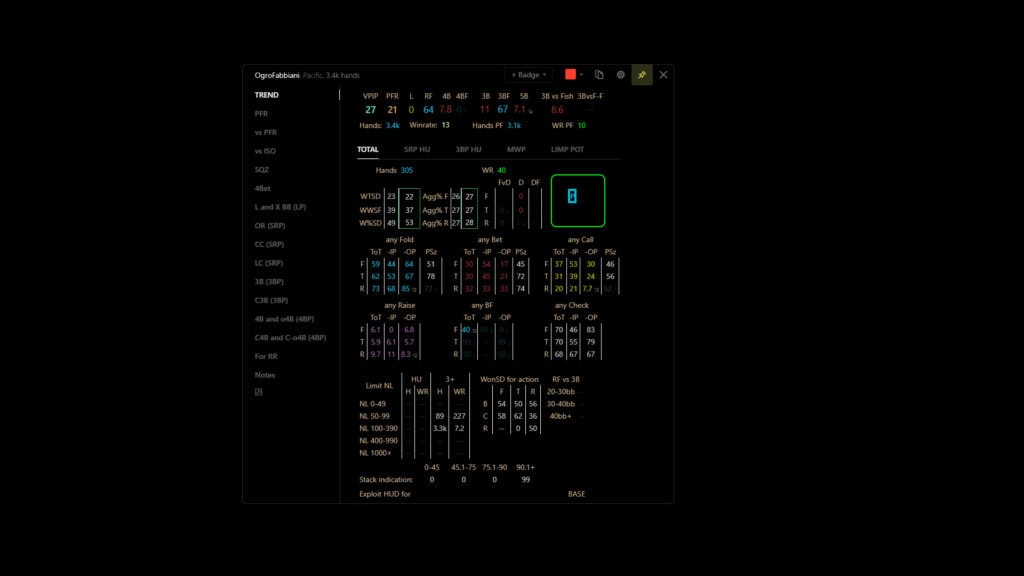Viewport: 1024px width, 576px height.
Task: Click the red color swatch
Action: tap(570, 75)
